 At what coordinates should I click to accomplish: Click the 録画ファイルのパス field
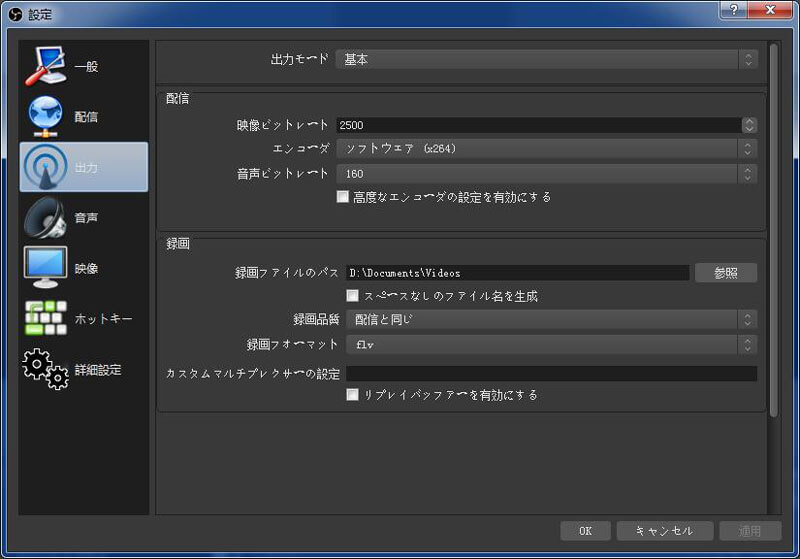[x=517, y=273]
